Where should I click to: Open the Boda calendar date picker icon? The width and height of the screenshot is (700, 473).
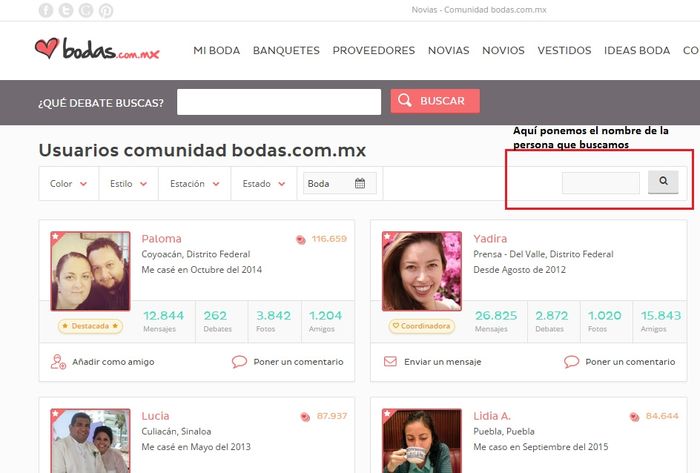pos(360,183)
